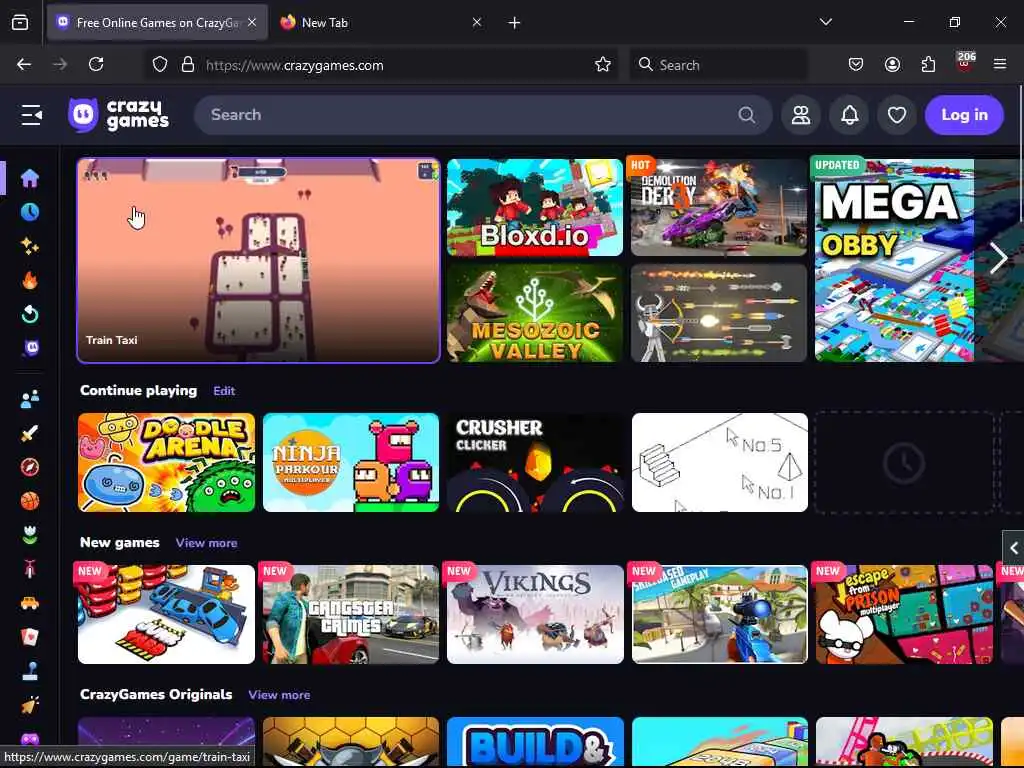Open the friends icon in header
Image resolution: width=1024 pixels, height=768 pixels.
801,115
